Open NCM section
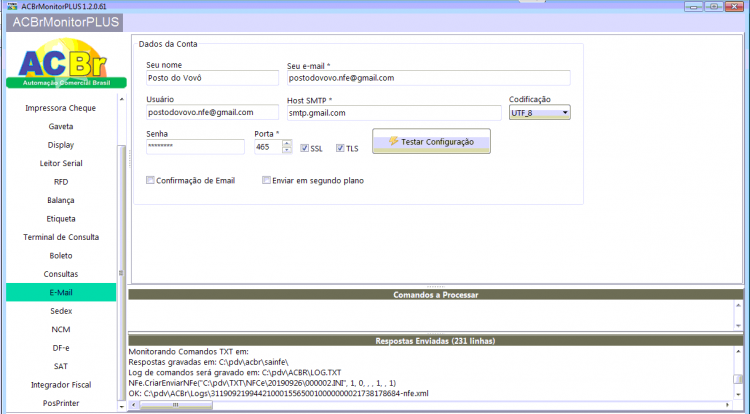Image resolution: width=750 pixels, height=414 pixels. 61,329
